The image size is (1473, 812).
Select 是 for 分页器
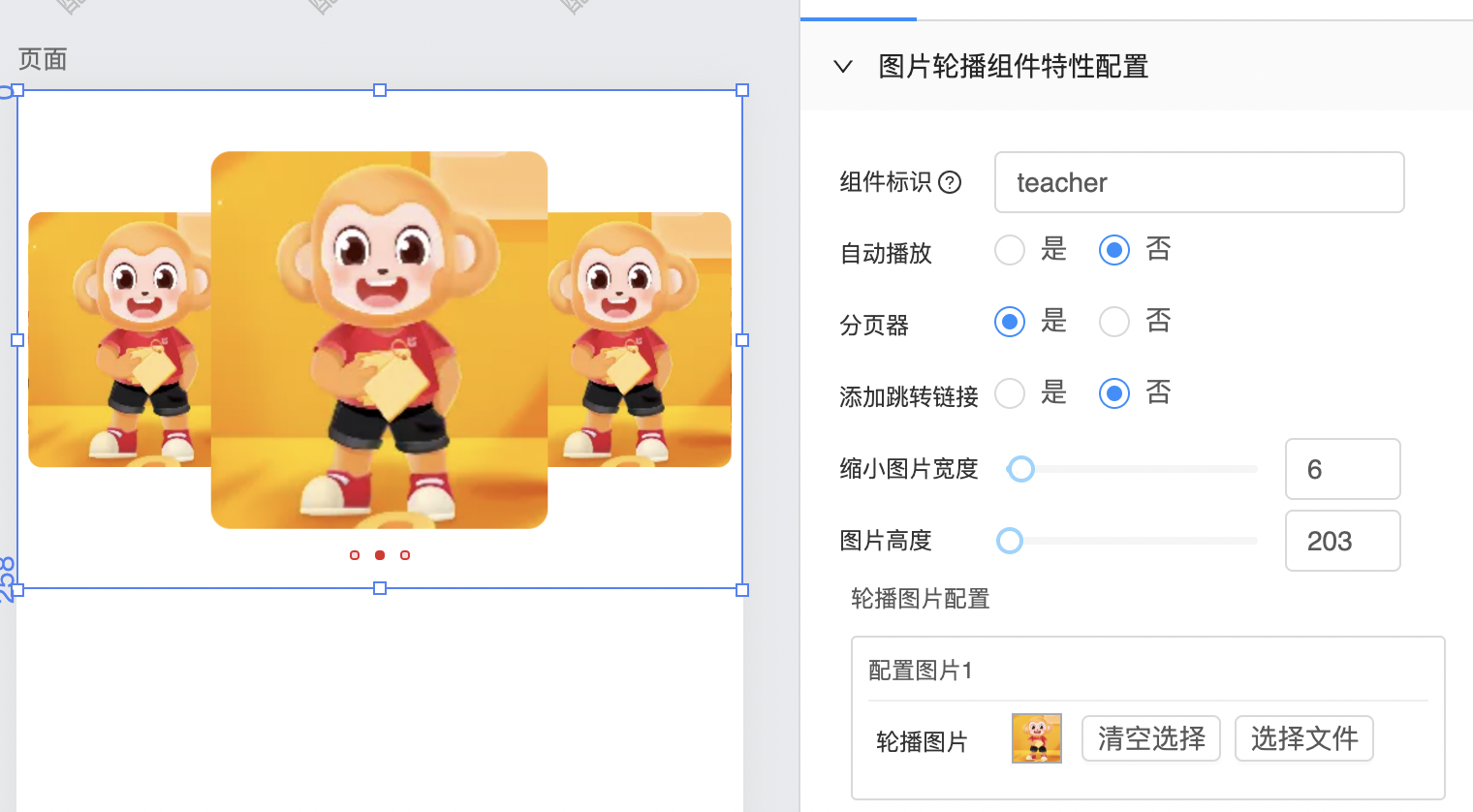click(1010, 322)
